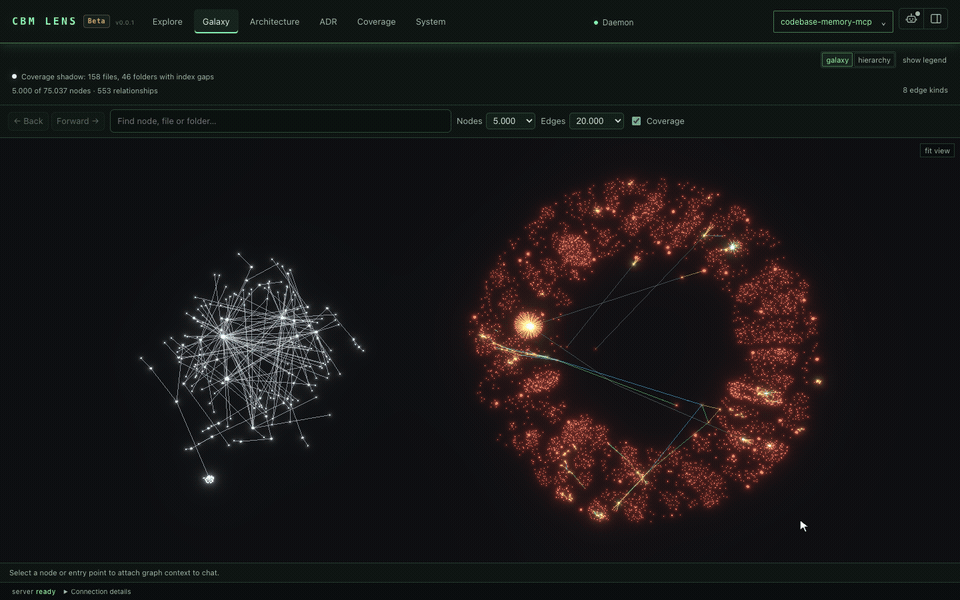Screen dimensions: 960x600
Task: Switch to hierarchy view mode
Action: (874, 60)
